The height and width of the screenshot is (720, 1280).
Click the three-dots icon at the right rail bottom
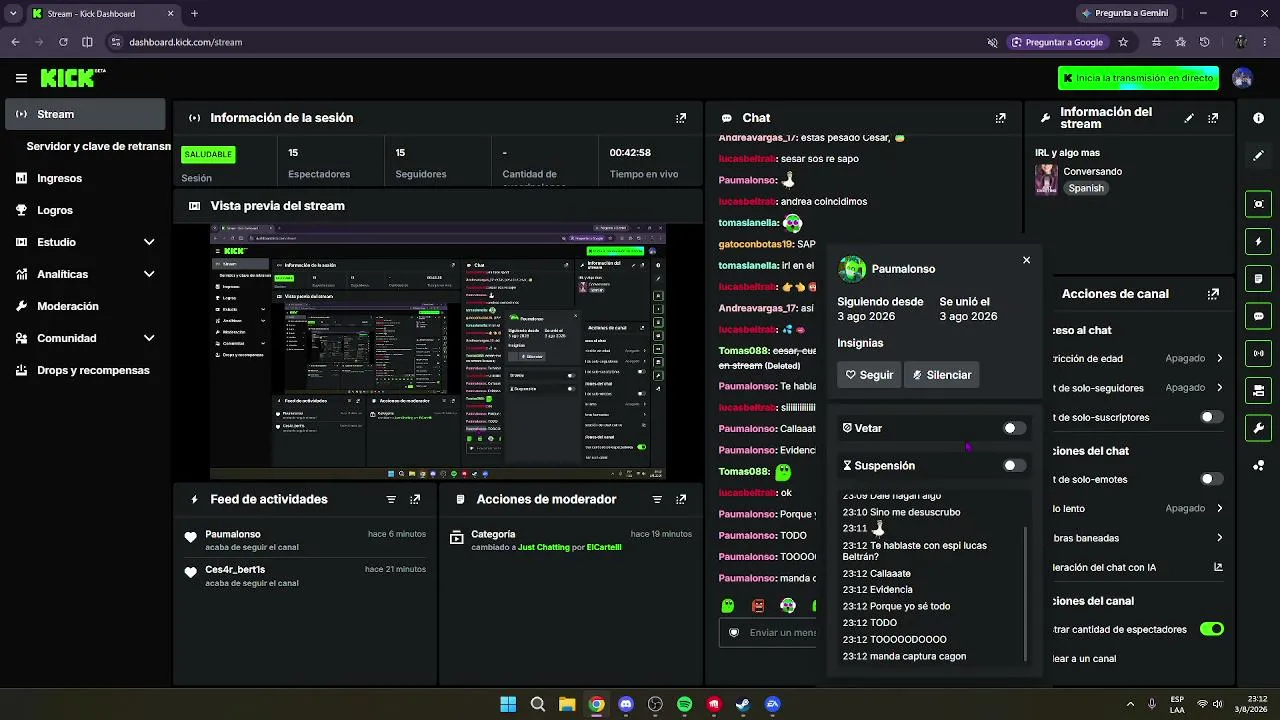pyautogui.click(x=1258, y=465)
